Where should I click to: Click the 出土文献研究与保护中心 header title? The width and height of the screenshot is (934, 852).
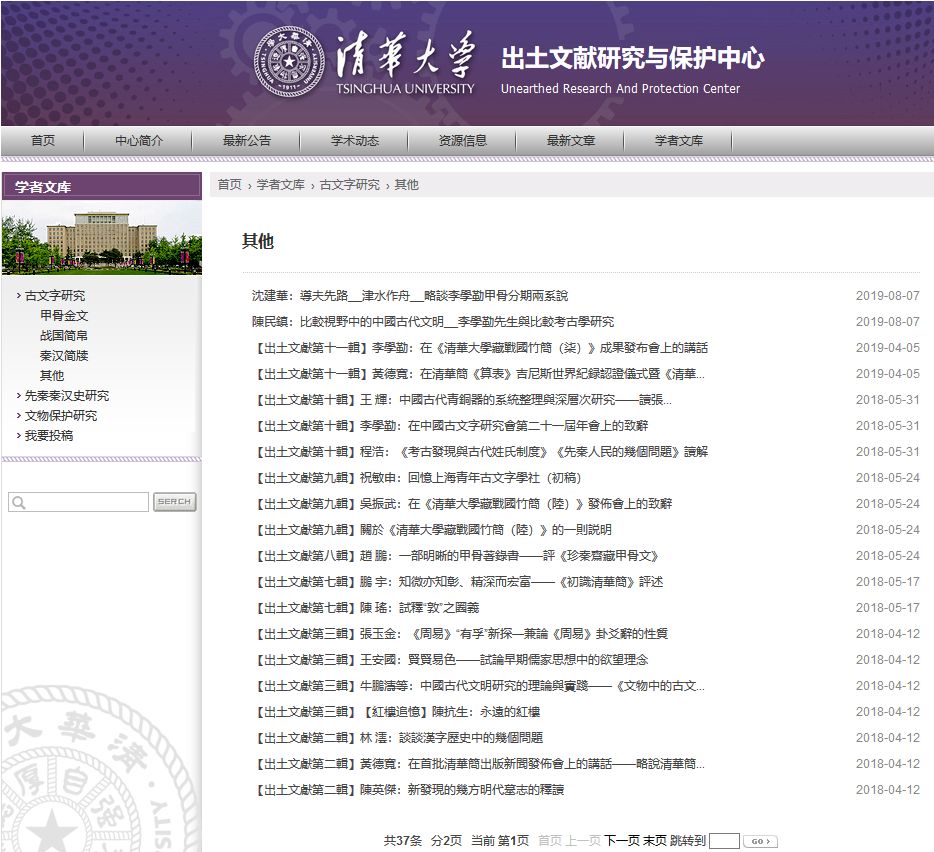click(632, 58)
